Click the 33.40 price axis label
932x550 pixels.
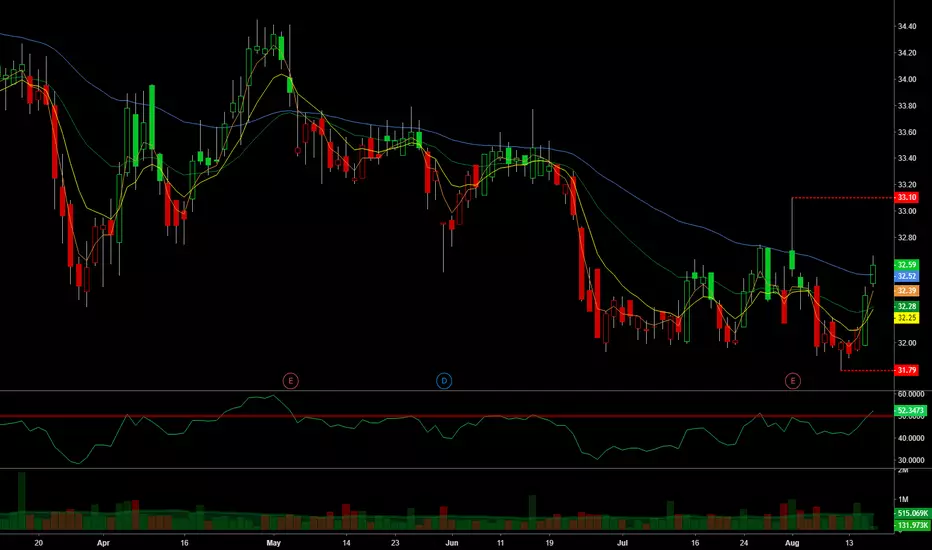[906, 158]
